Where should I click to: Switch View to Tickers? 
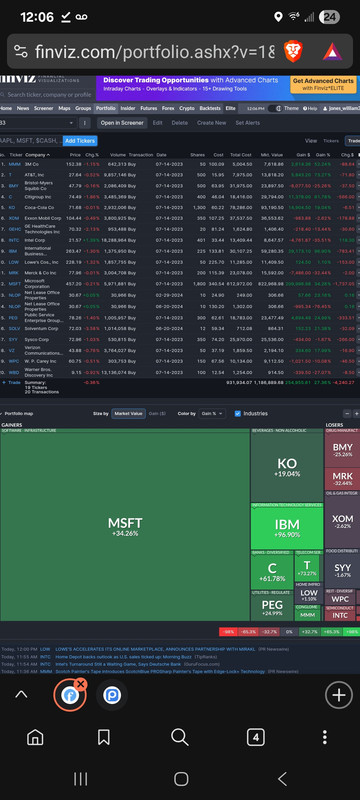pyautogui.click(x=331, y=141)
